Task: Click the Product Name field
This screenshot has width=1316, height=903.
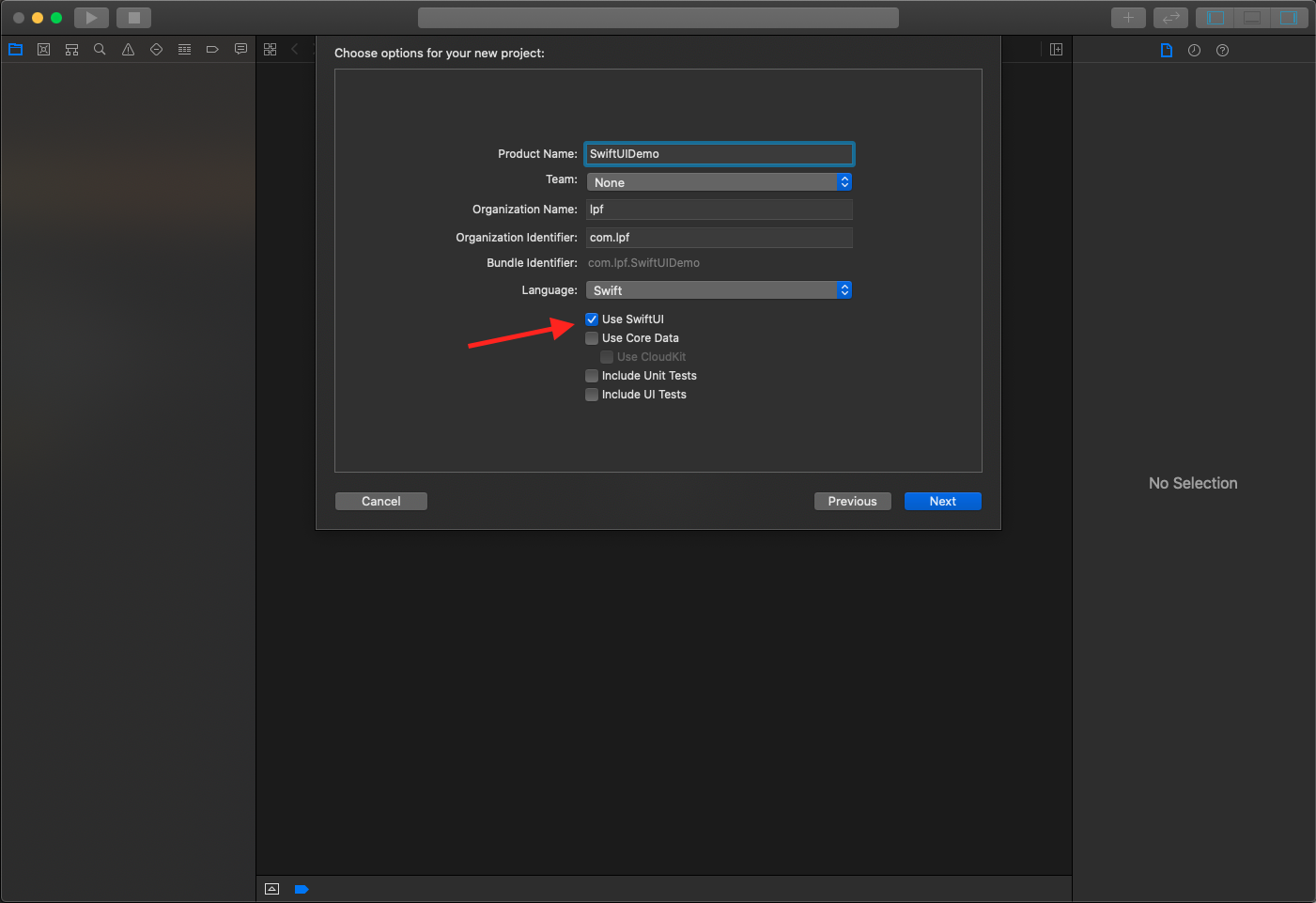Action: 720,154
